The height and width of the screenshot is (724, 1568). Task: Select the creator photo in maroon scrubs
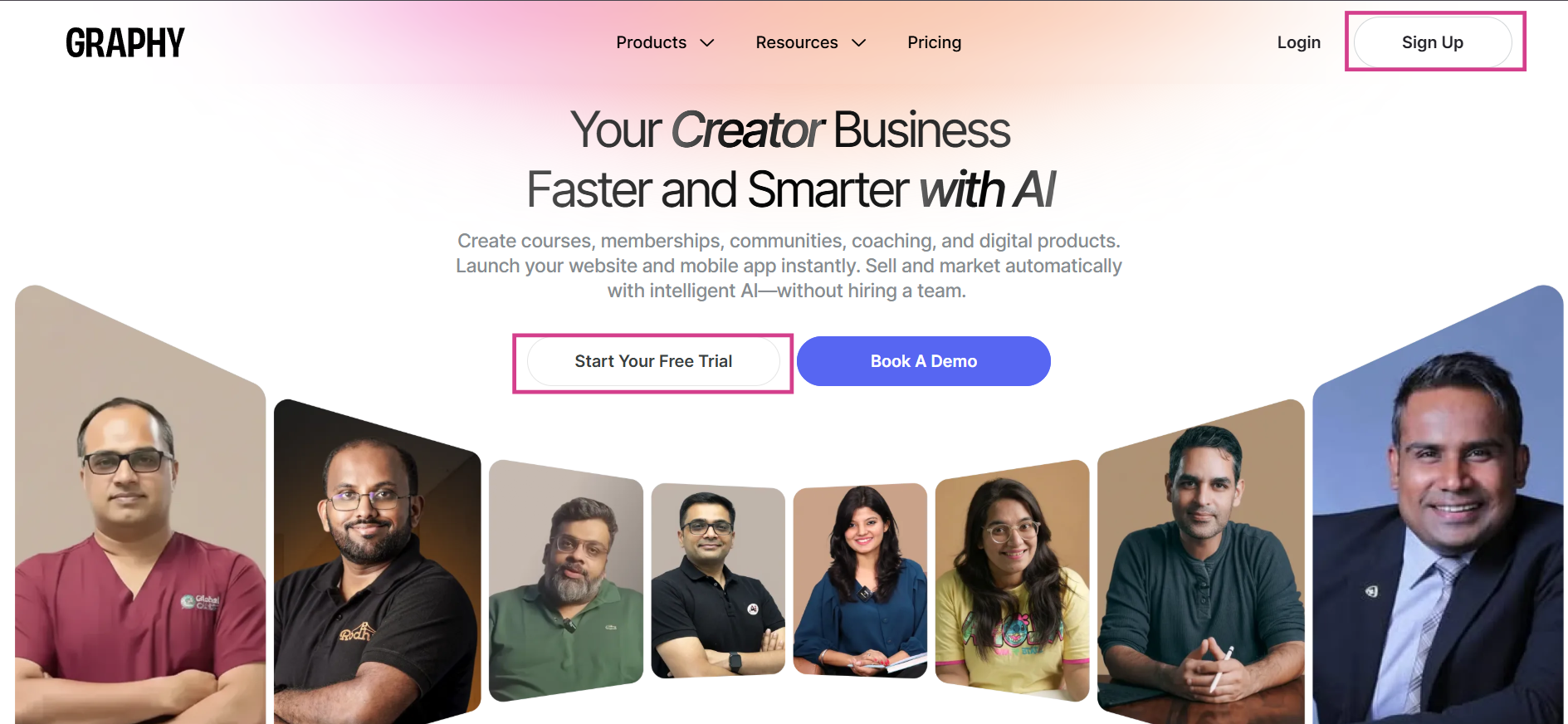click(140, 504)
